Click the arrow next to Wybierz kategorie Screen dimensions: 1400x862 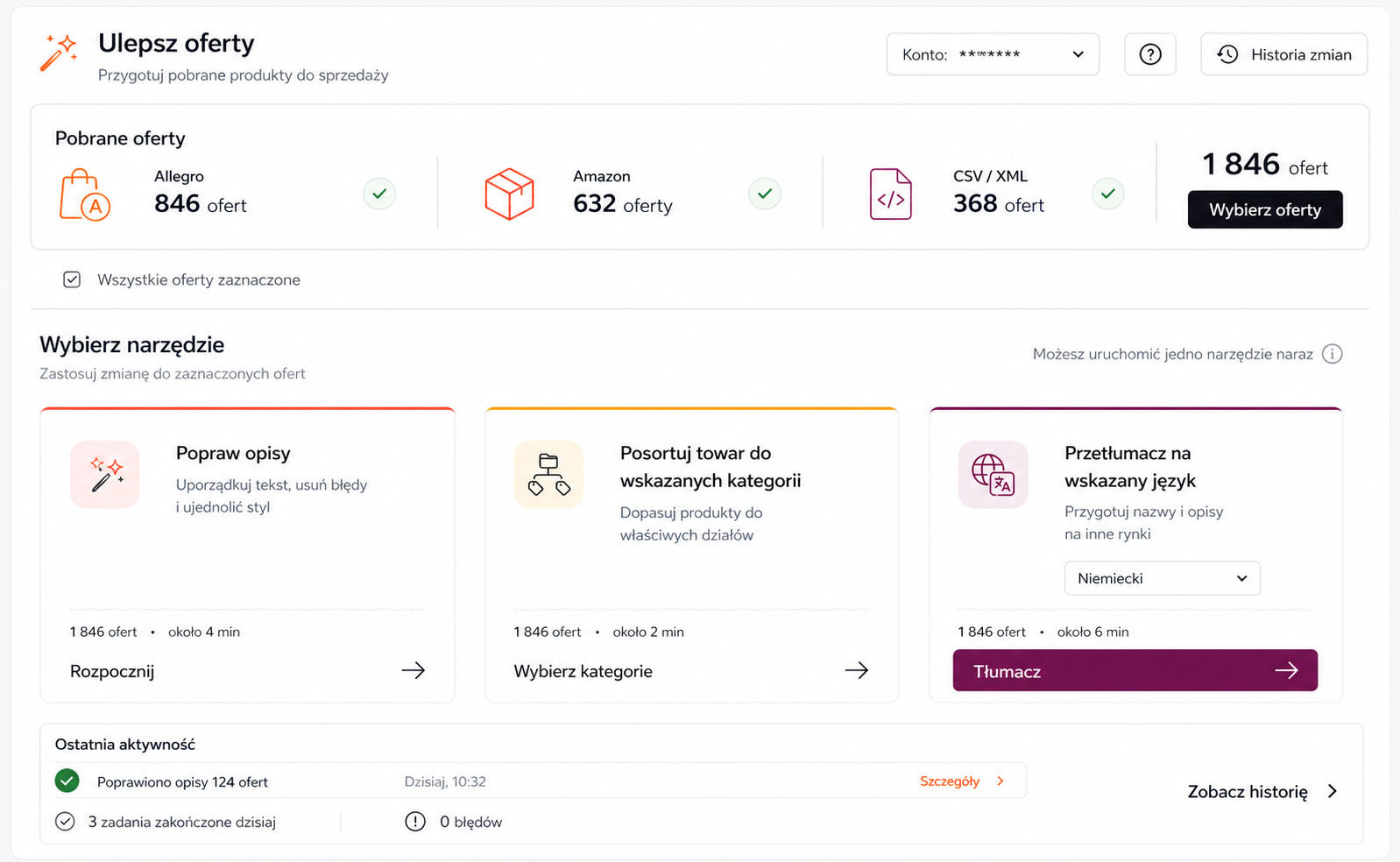857,670
